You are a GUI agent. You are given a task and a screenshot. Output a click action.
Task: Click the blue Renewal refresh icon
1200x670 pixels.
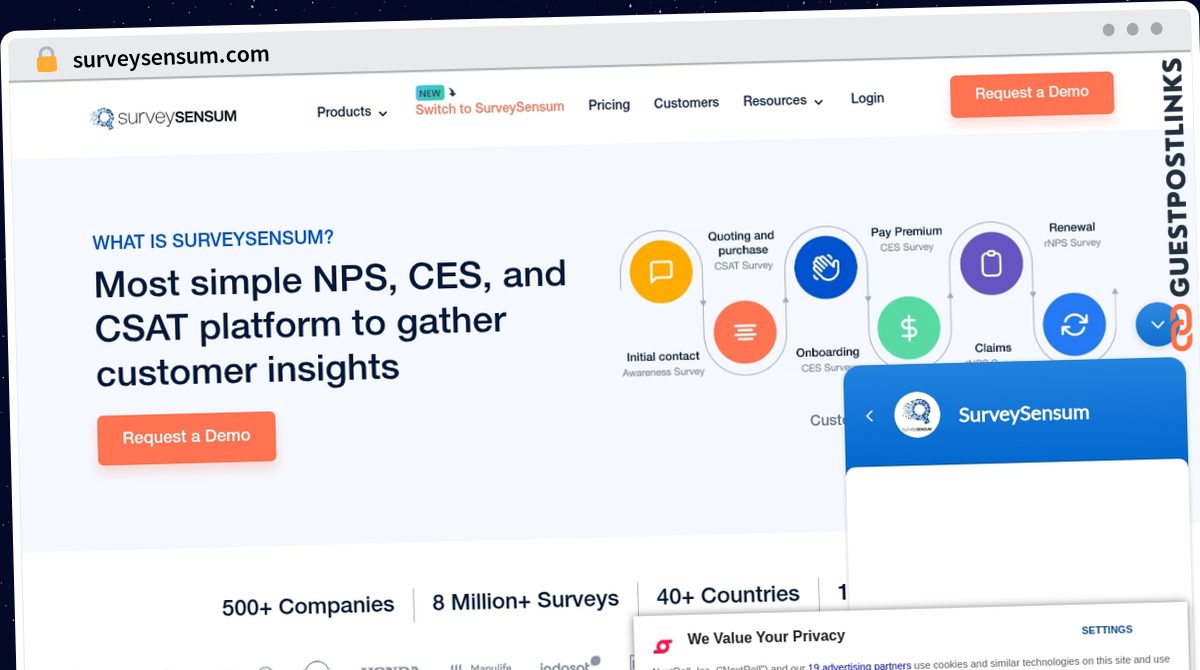pyautogui.click(x=1074, y=324)
